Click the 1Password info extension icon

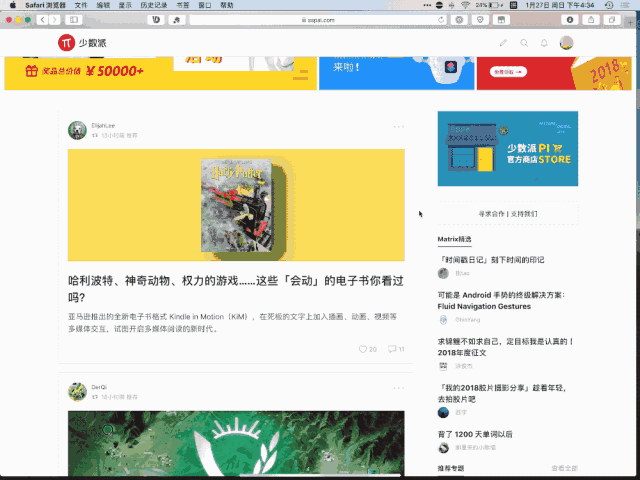click(570, 20)
